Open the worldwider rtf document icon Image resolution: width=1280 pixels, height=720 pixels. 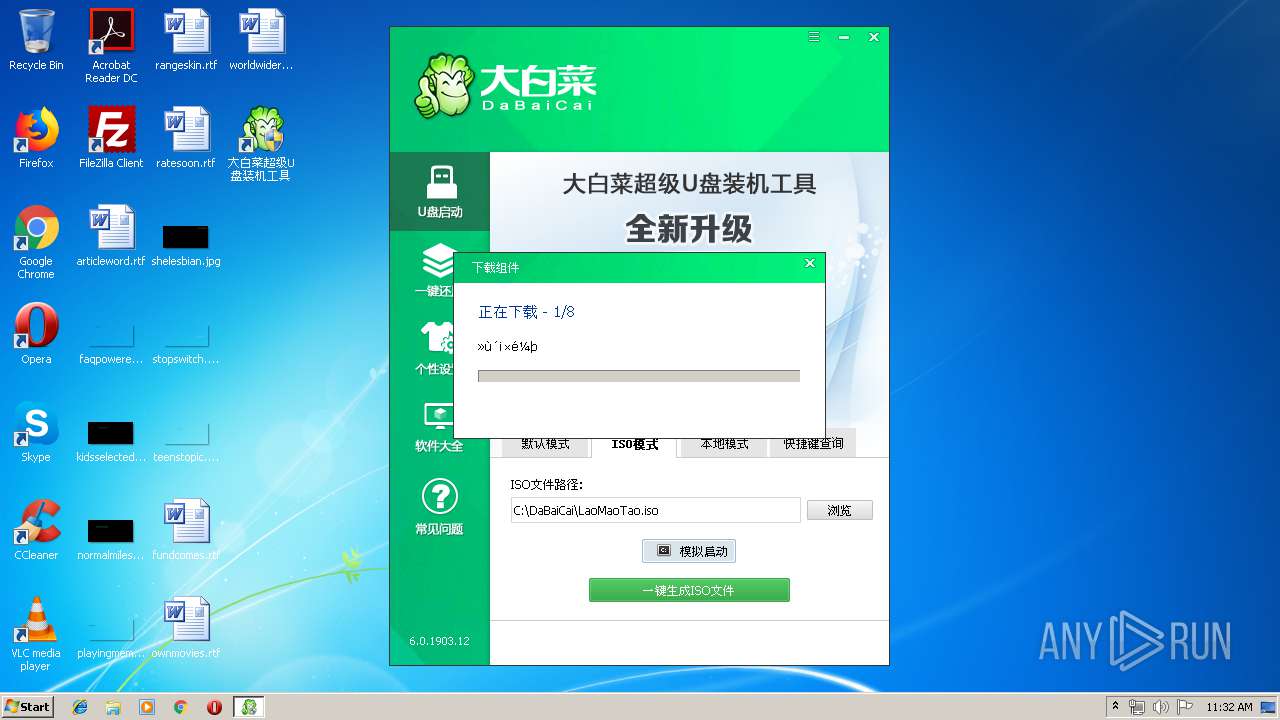(x=261, y=41)
